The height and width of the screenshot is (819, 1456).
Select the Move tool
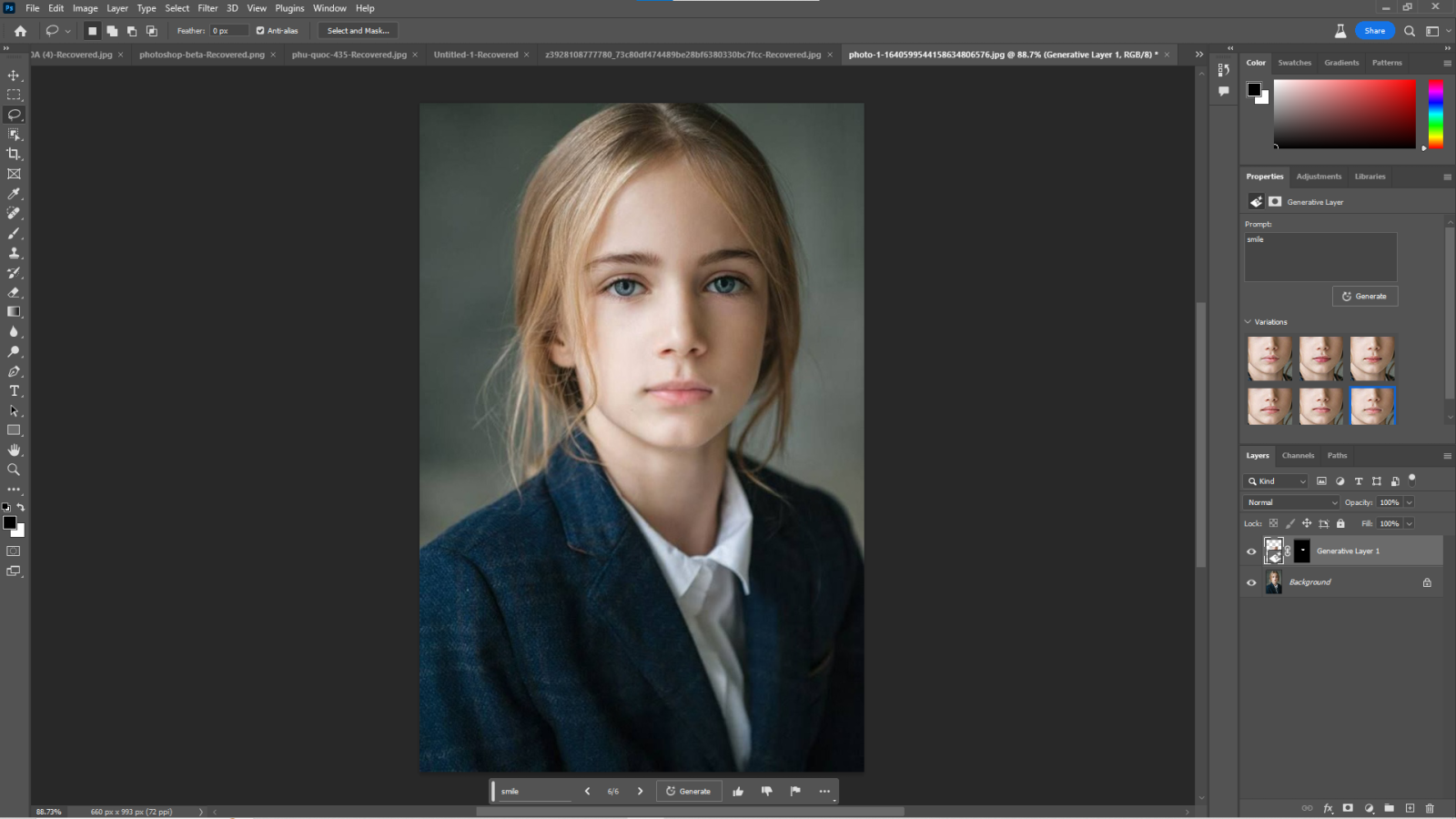14,76
